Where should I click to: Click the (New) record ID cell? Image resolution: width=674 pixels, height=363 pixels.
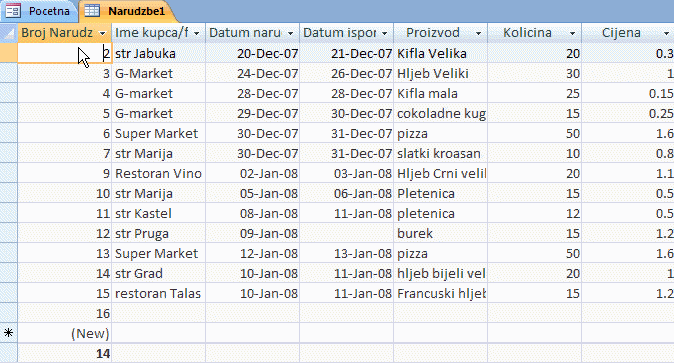(x=64, y=333)
